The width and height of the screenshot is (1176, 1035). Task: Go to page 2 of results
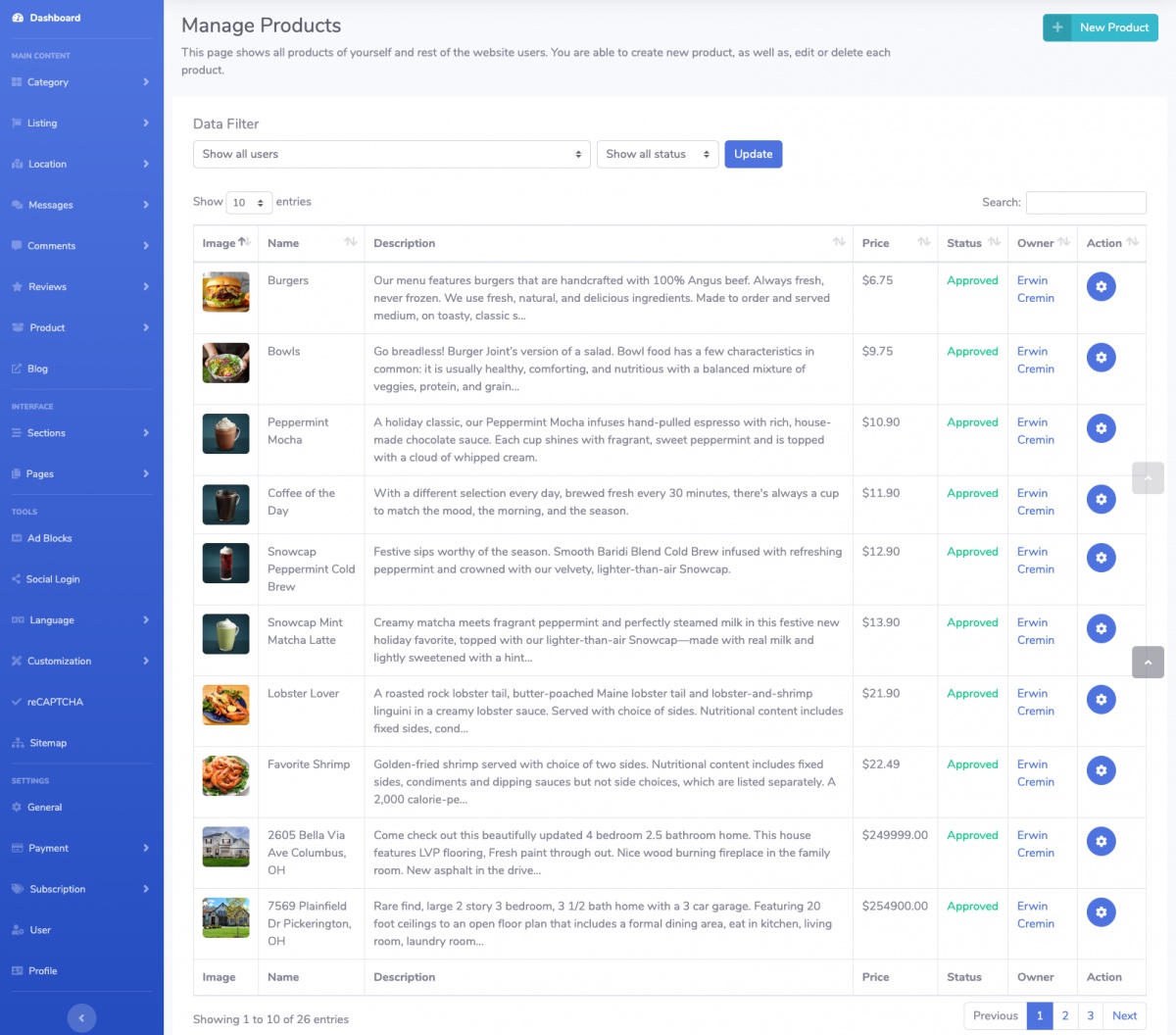coord(1065,1015)
